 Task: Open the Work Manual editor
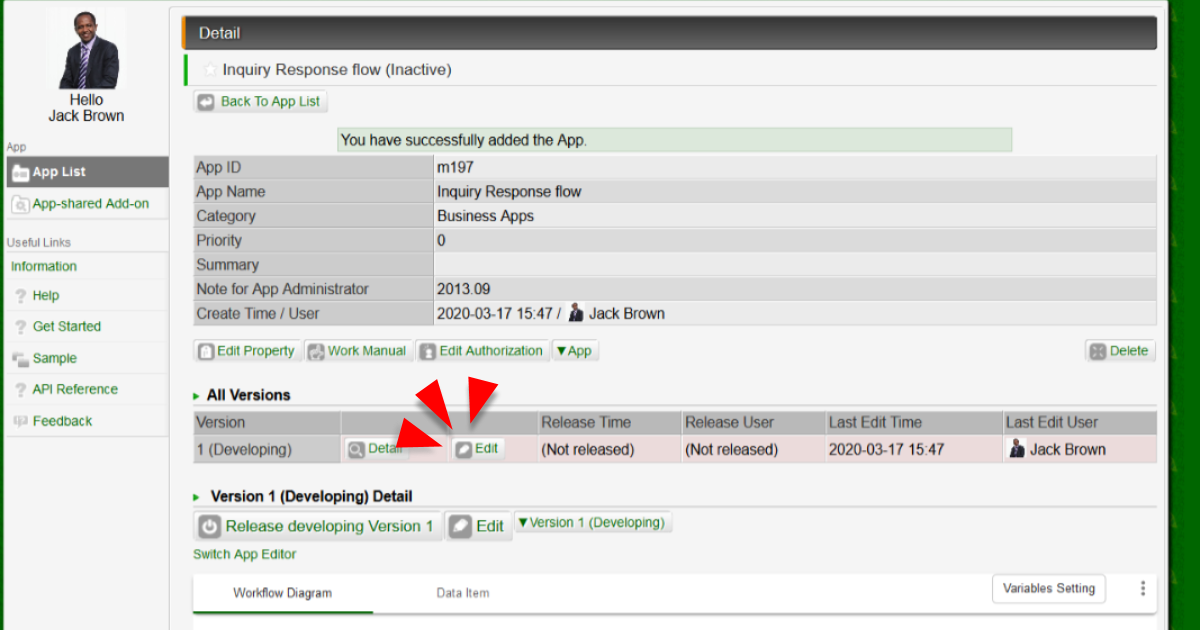(357, 351)
